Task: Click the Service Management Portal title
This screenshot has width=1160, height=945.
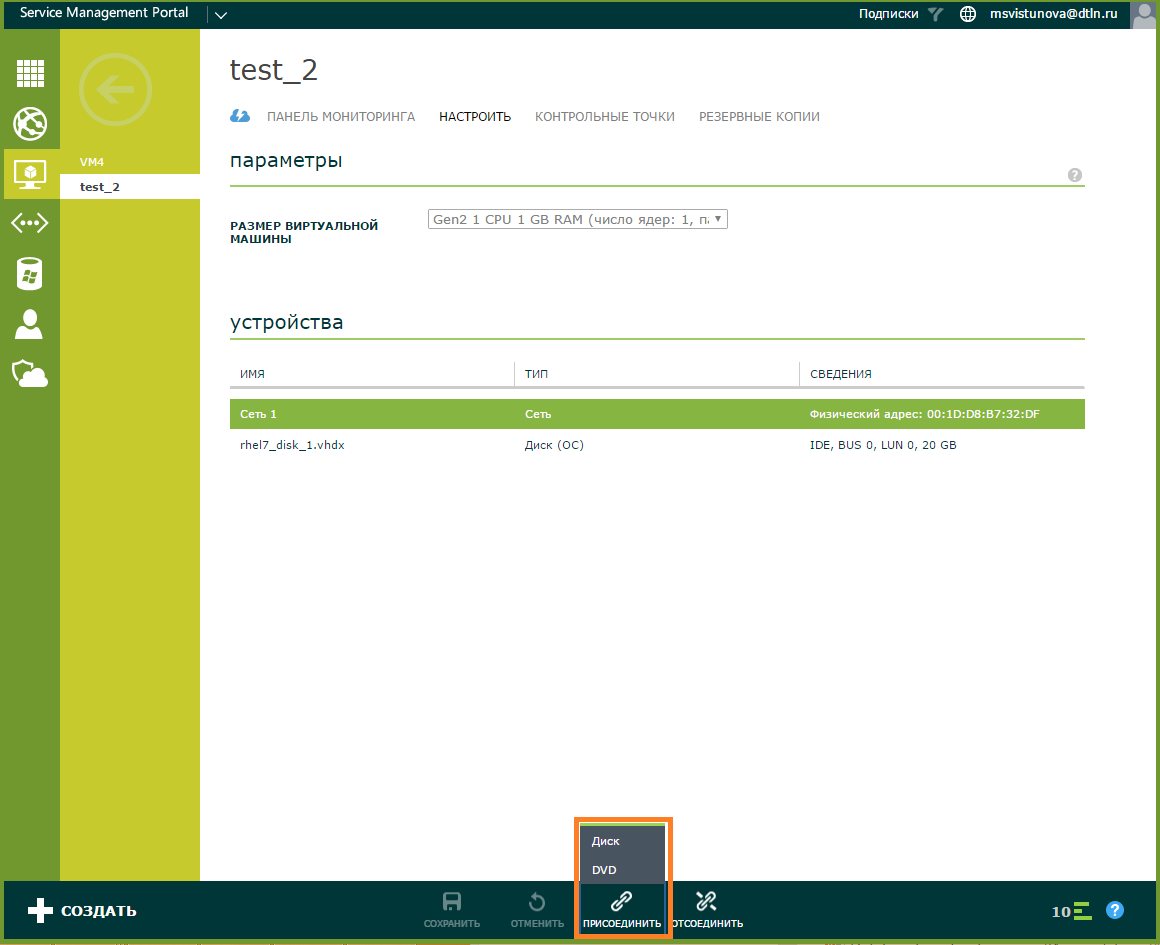Action: click(104, 13)
